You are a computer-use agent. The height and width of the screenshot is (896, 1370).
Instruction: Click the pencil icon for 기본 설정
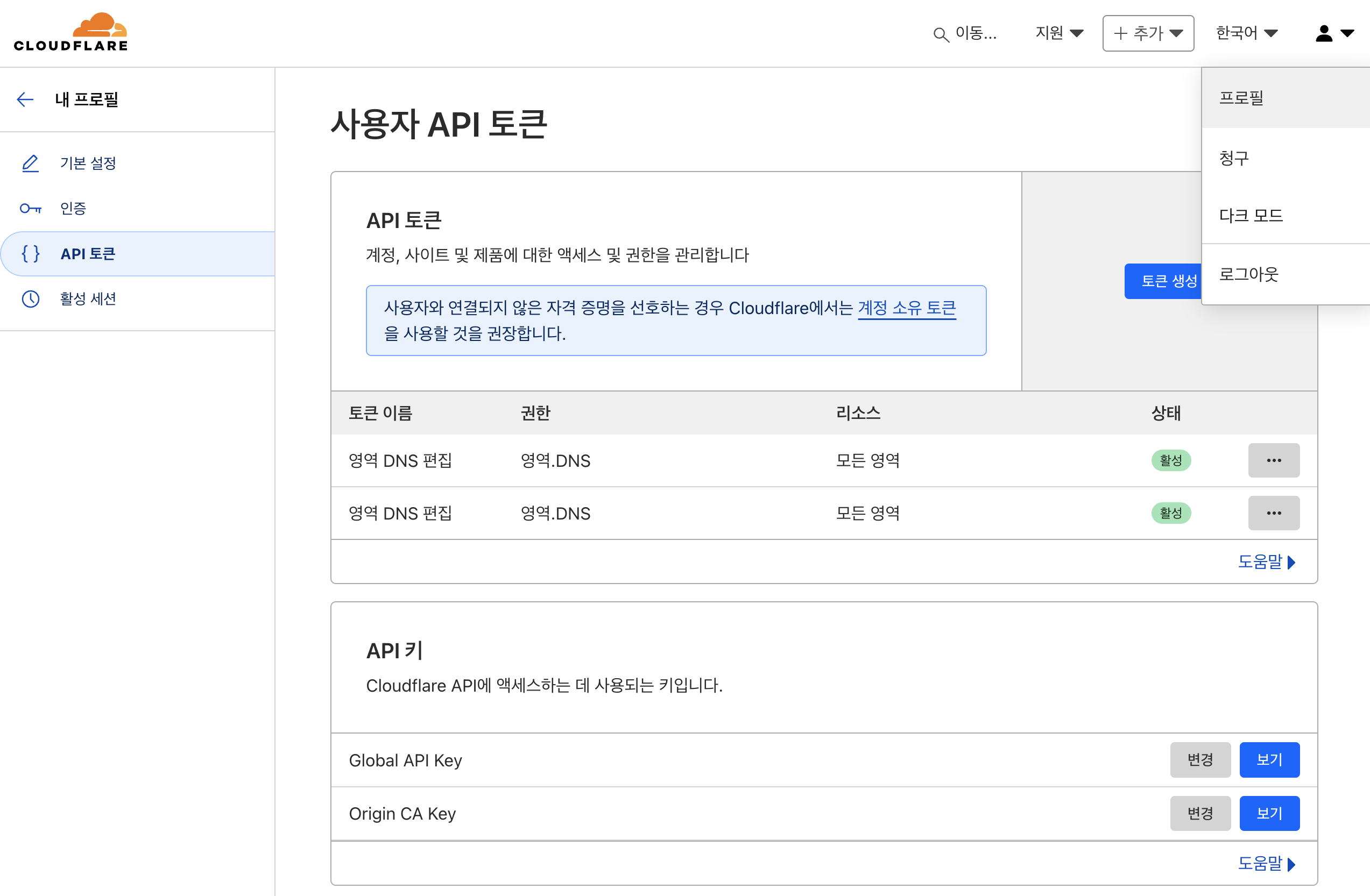point(30,163)
